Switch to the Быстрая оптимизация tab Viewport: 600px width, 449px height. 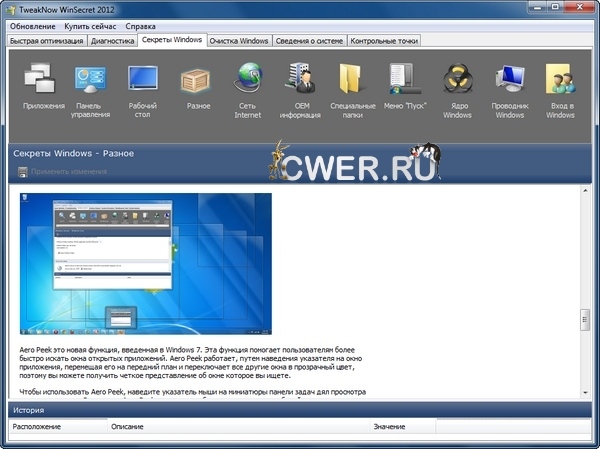[46, 41]
